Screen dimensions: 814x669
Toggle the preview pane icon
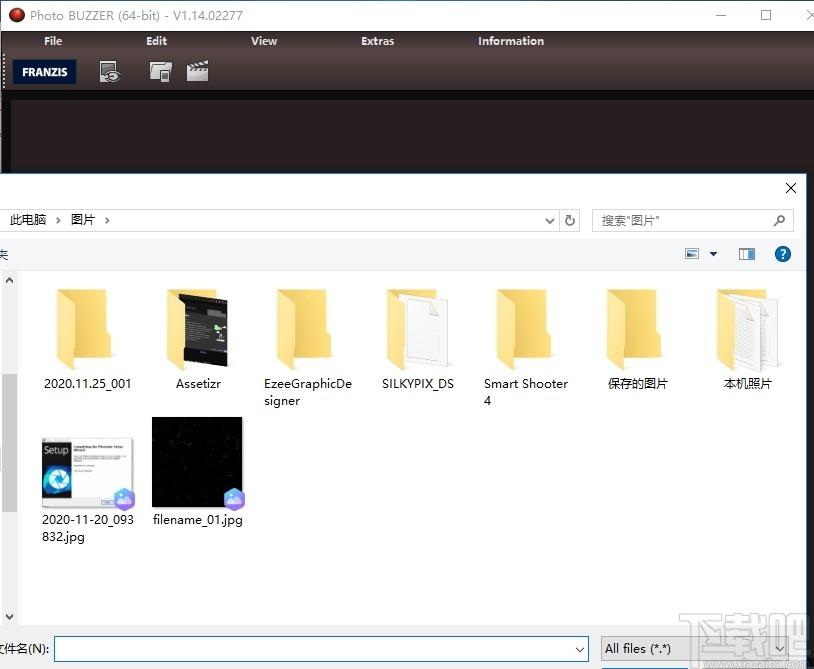(x=747, y=254)
